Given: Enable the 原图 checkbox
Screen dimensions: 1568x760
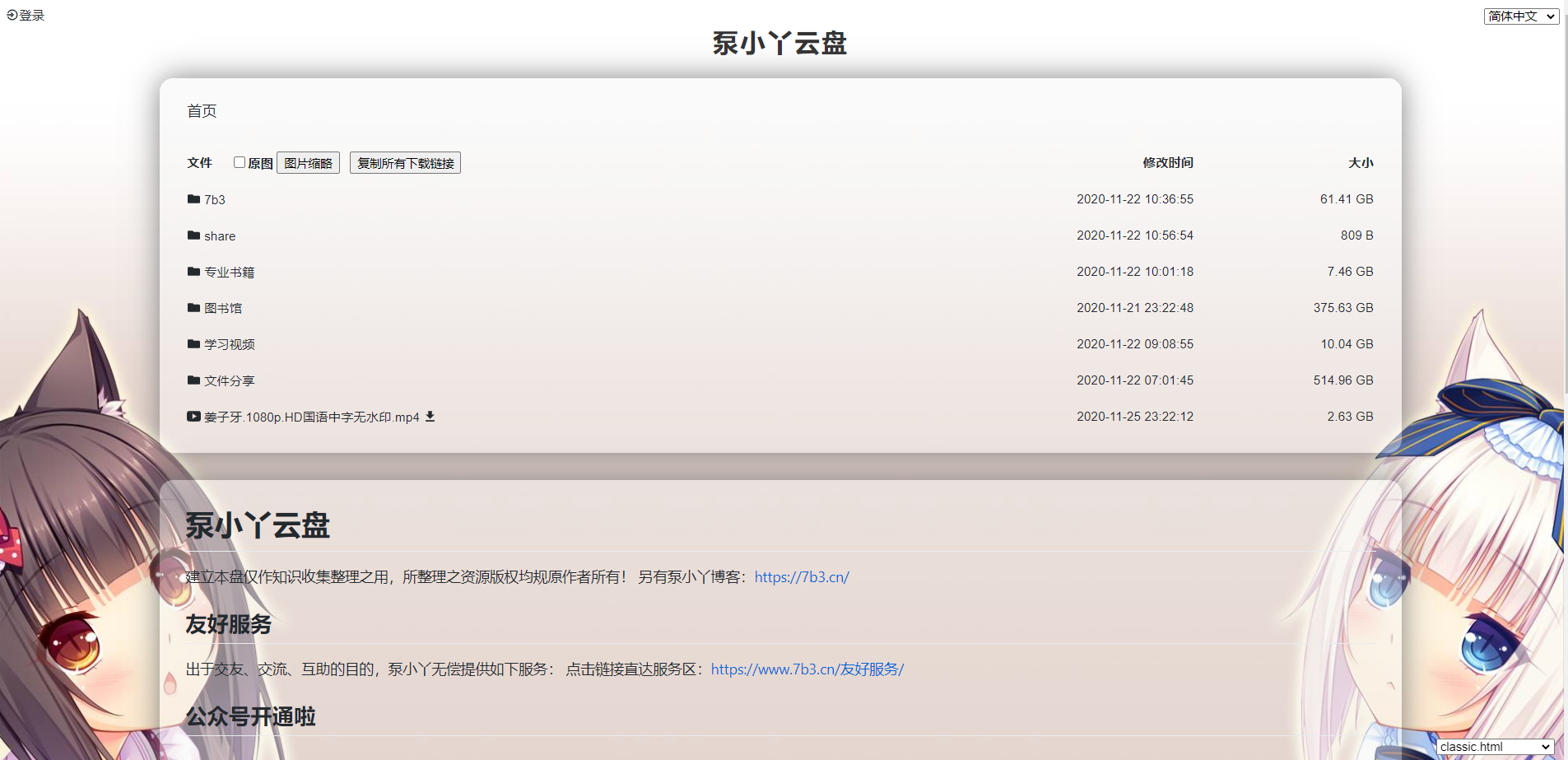Looking at the screenshot, I should pos(240,162).
